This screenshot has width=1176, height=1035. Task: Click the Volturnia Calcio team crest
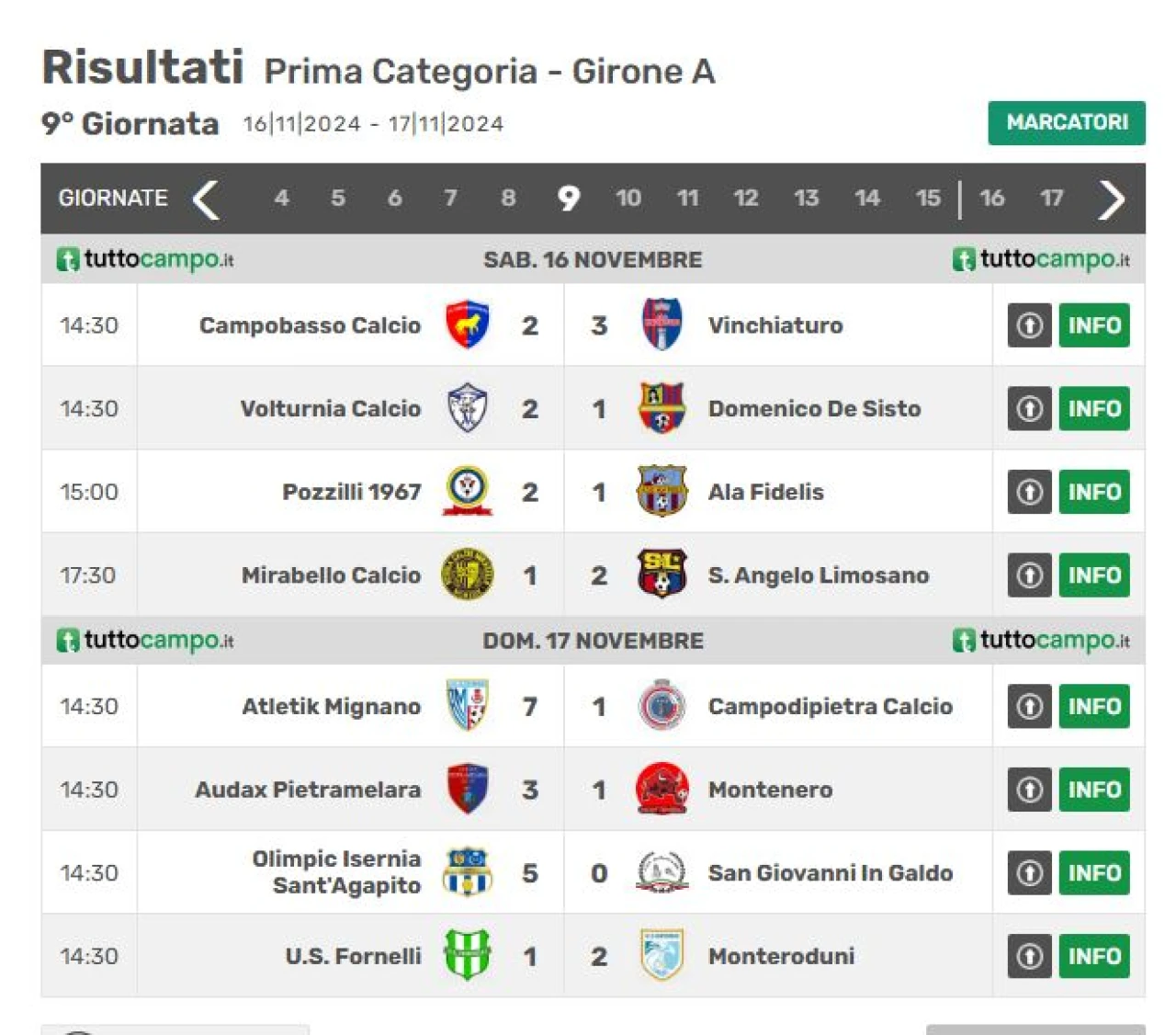[x=467, y=408]
